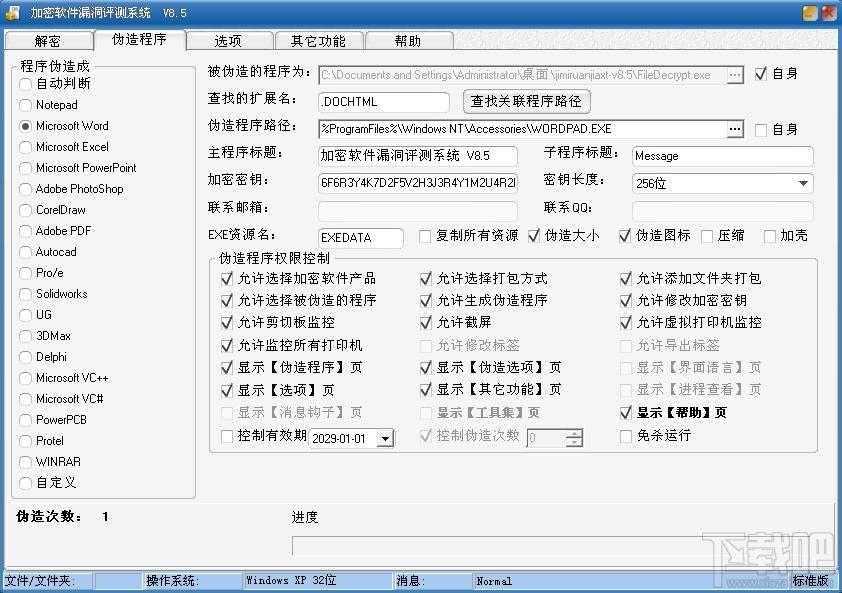Browse for the program being forged (top …)

(735, 75)
